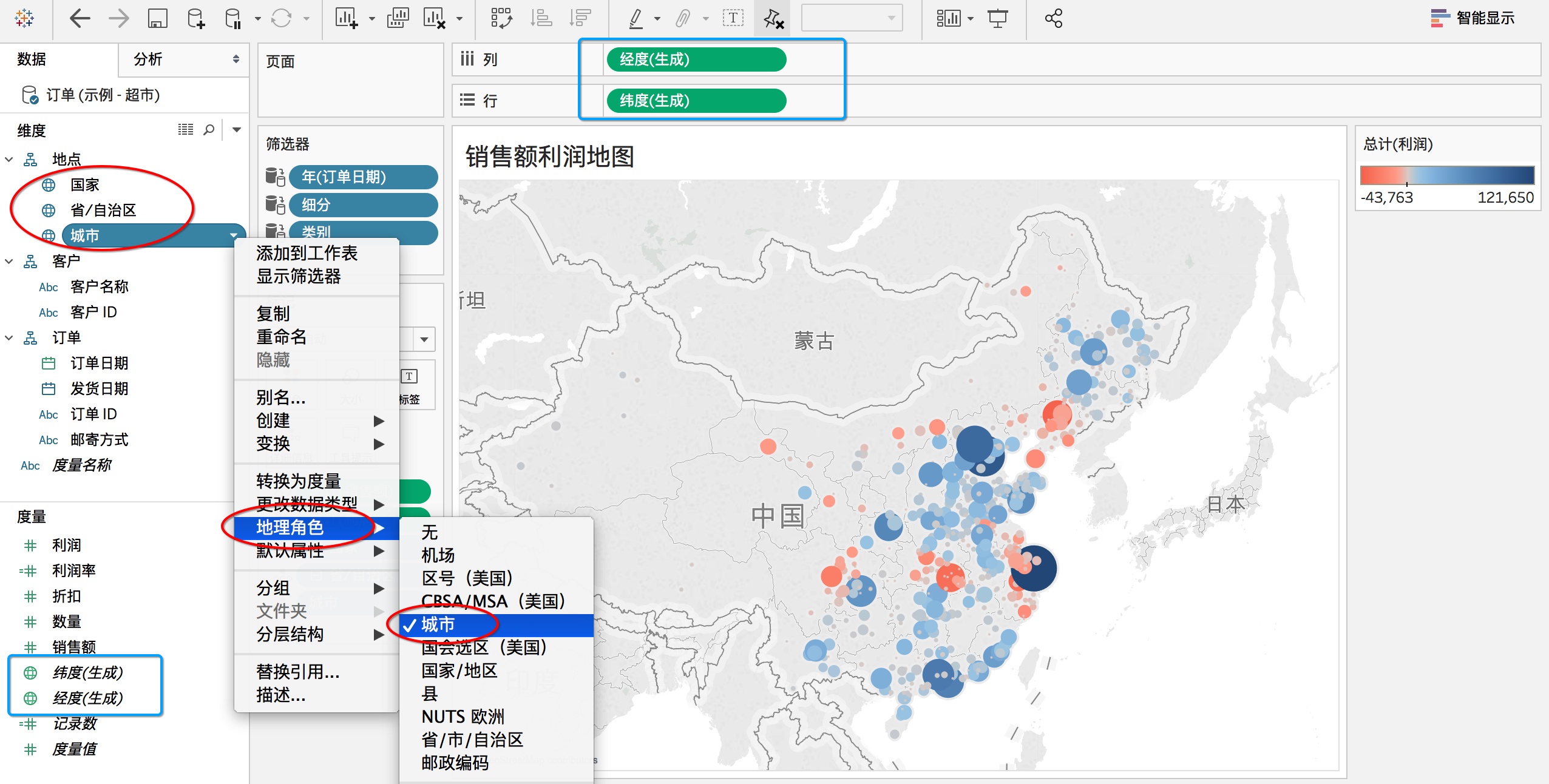
Task: Click the highlight pen icon
Action: click(636, 18)
